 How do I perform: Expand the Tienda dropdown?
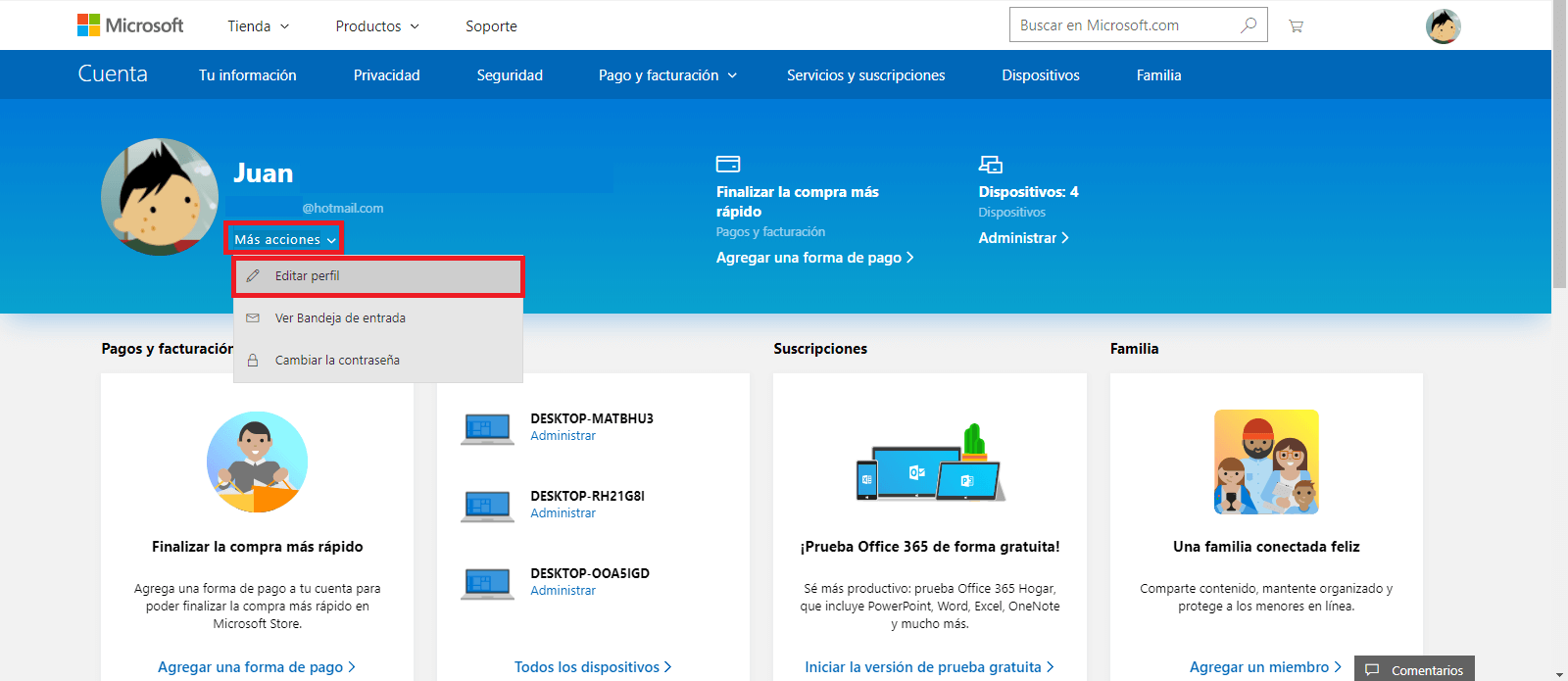pos(259,26)
